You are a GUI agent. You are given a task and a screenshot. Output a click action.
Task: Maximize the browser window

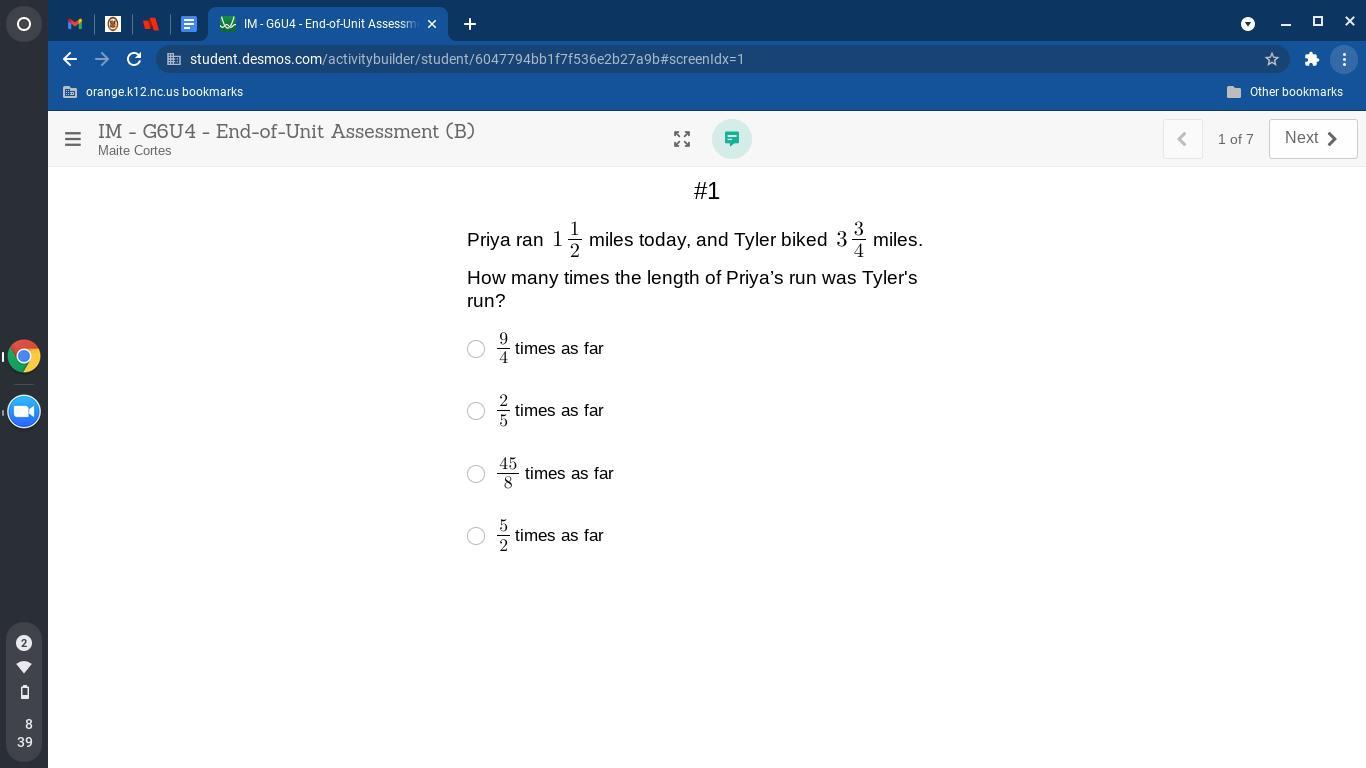[1318, 22]
